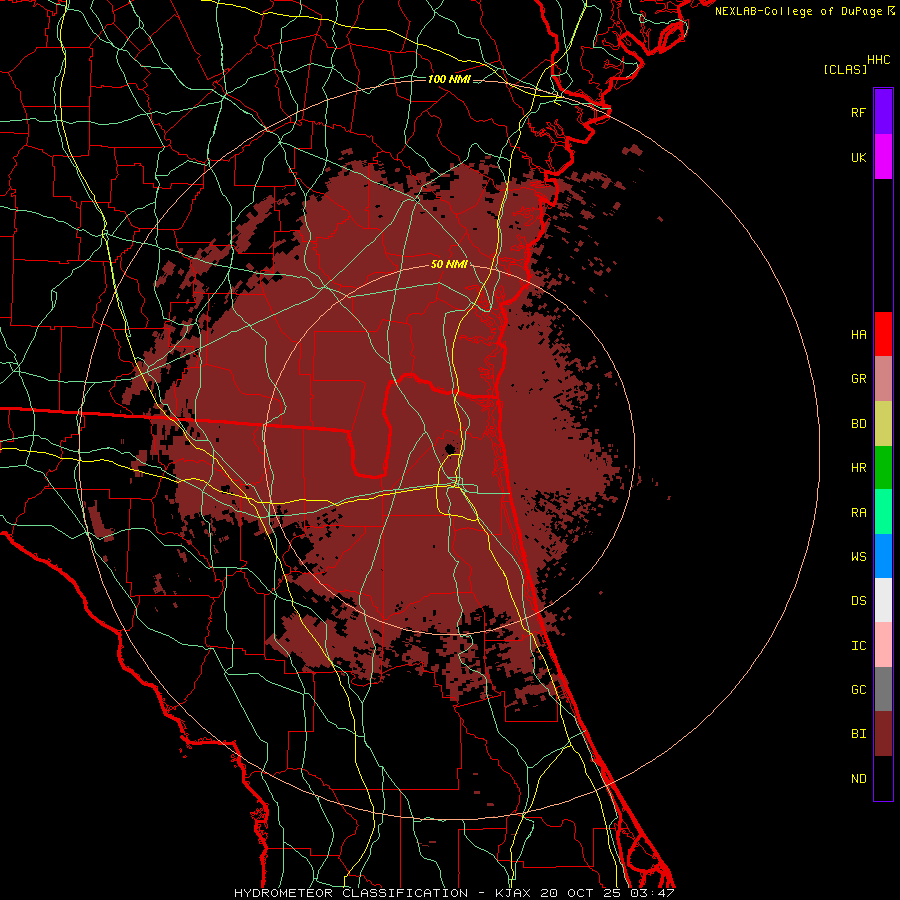Click the RA legend label

click(x=859, y=513)
